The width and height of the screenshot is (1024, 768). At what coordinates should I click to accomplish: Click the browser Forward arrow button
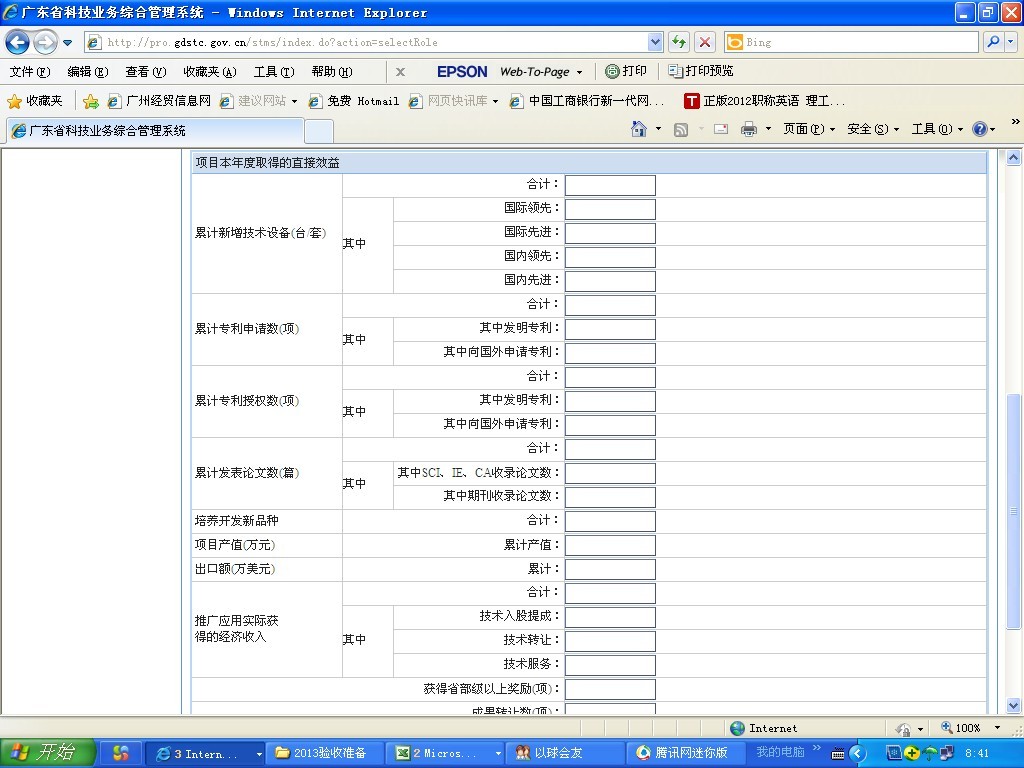pyautogui.click(x=45, y=42)
